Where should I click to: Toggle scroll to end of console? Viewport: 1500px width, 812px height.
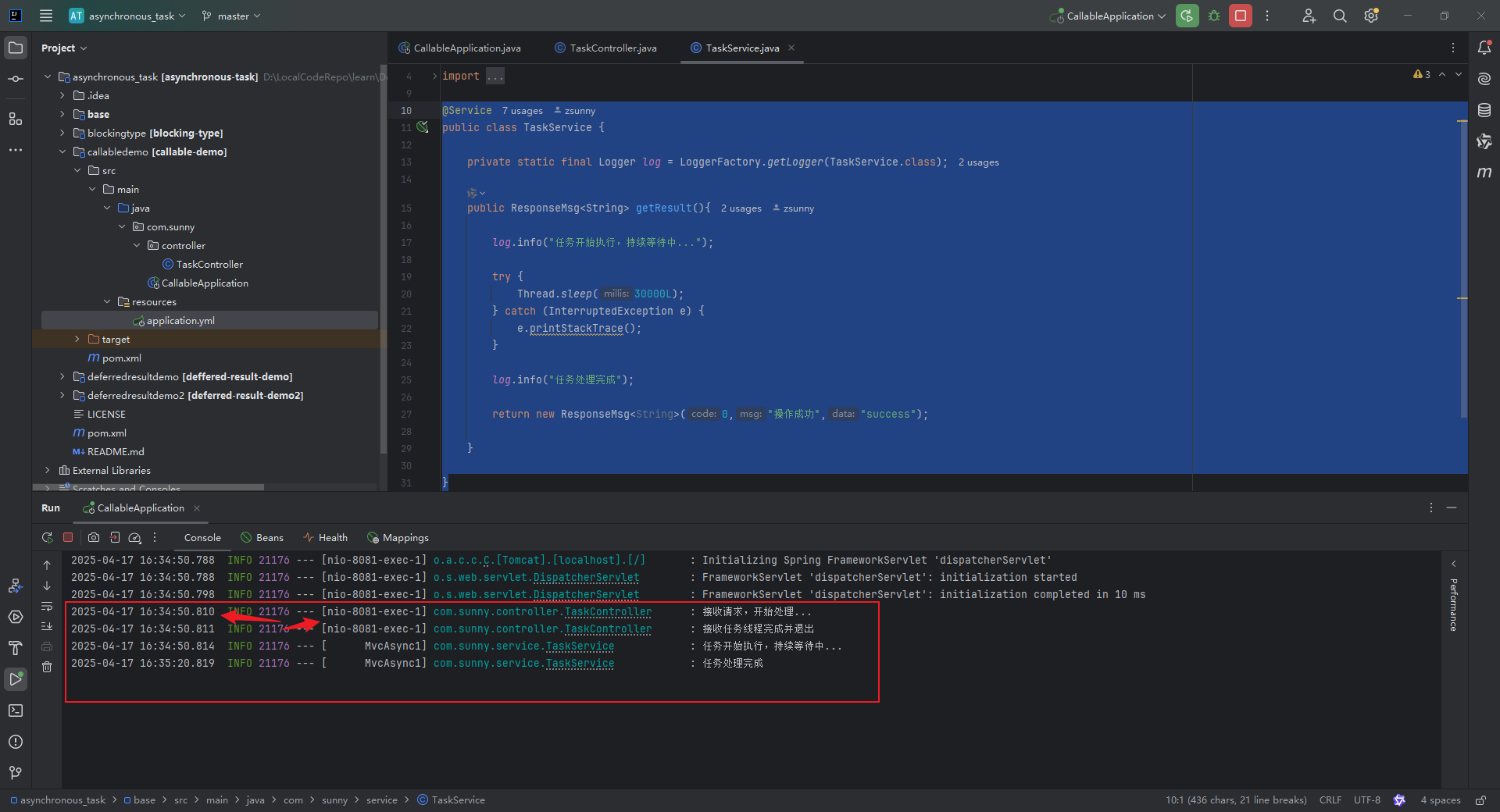47,626
